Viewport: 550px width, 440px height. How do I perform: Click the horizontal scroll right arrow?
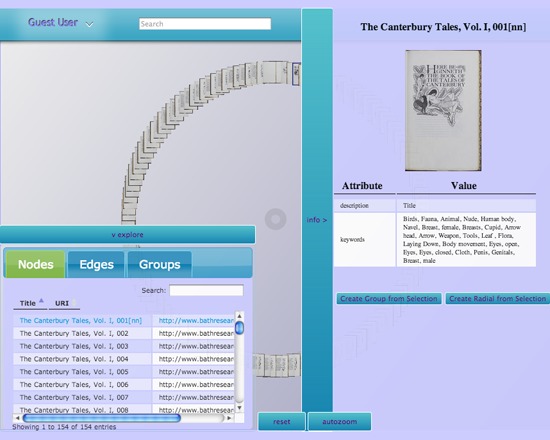[x=229, y=418]
